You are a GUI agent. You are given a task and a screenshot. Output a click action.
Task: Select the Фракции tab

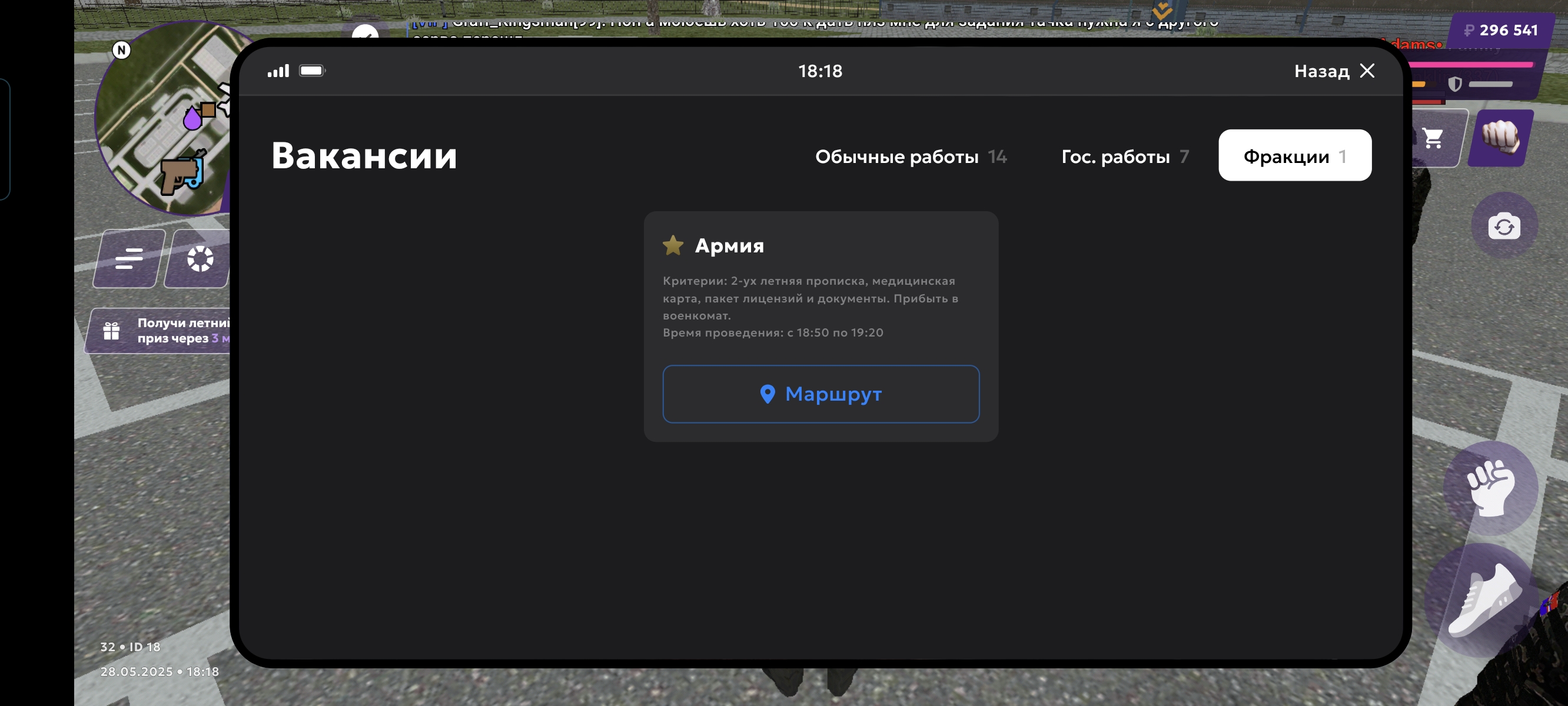pyautogui.click(x=1294, y=156)
